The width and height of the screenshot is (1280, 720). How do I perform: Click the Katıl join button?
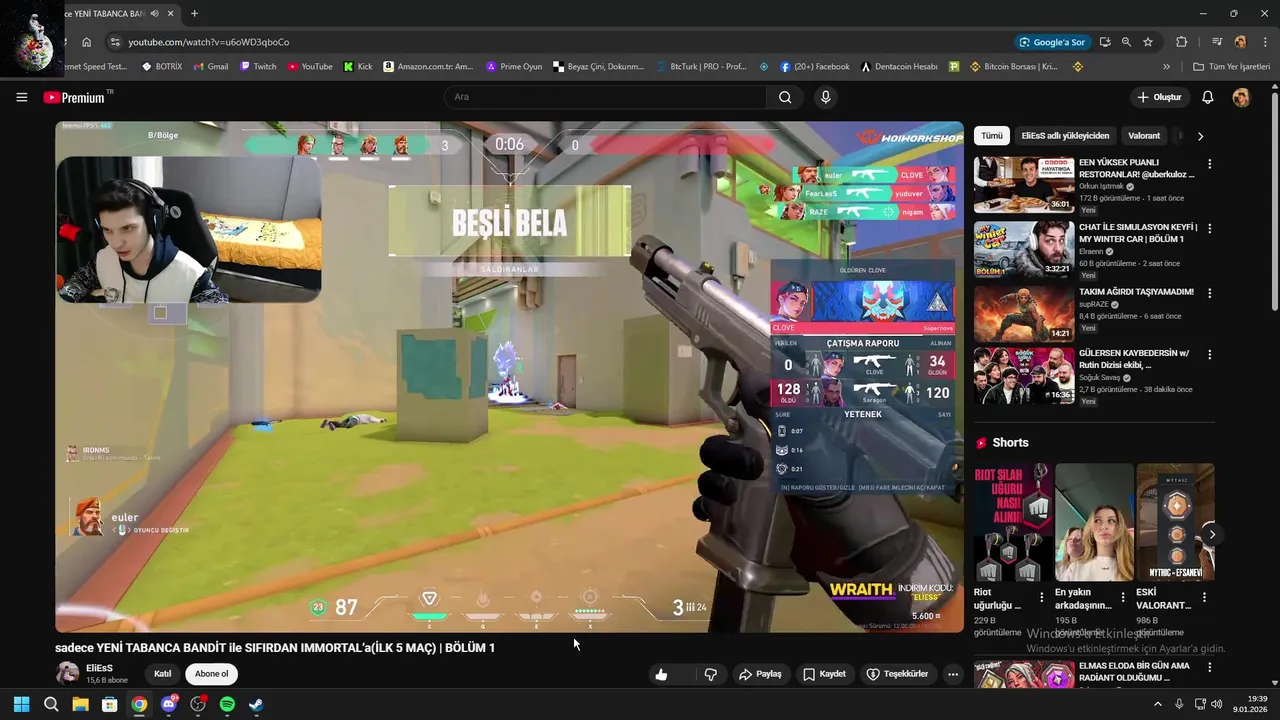click(x=162, y=674)
